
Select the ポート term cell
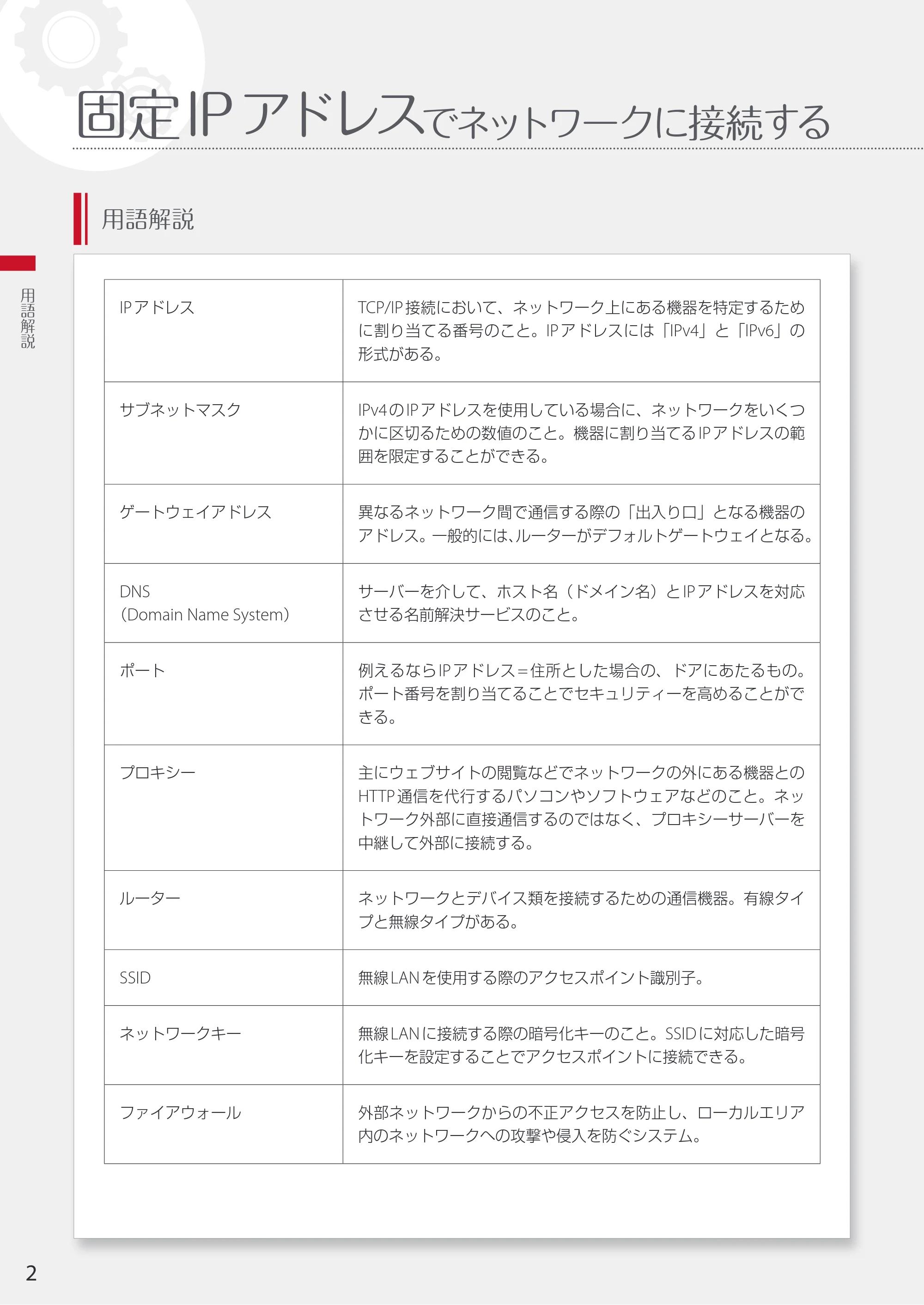[x=224, y=694]
